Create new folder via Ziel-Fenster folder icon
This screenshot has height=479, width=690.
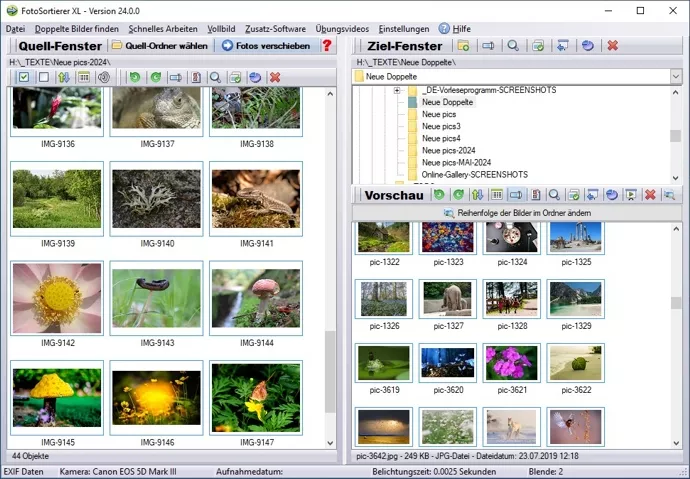[x=463, y=46]
